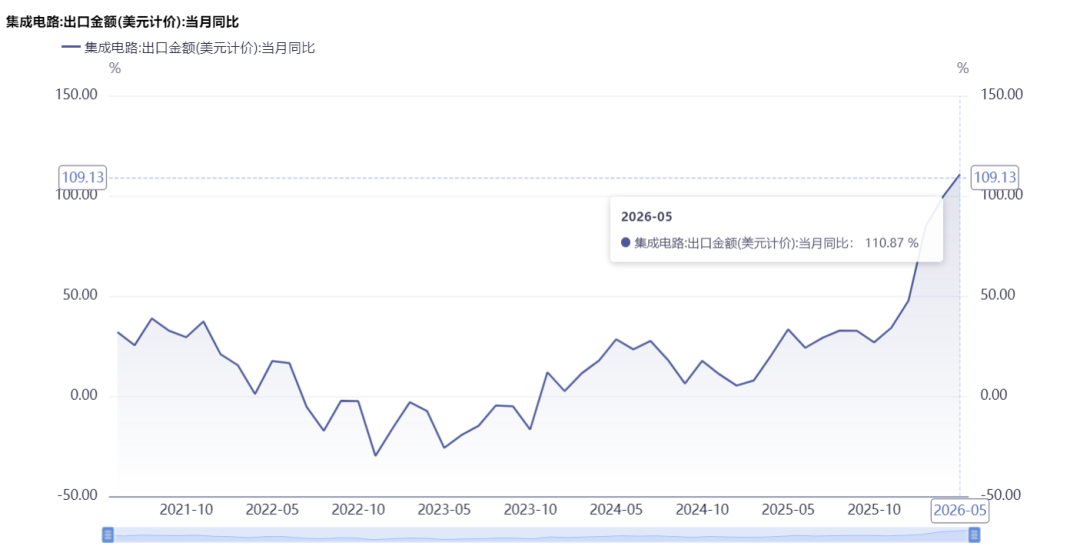
Task: Click the tooltip date 2026-05
Action: click(x=646, y=217)
